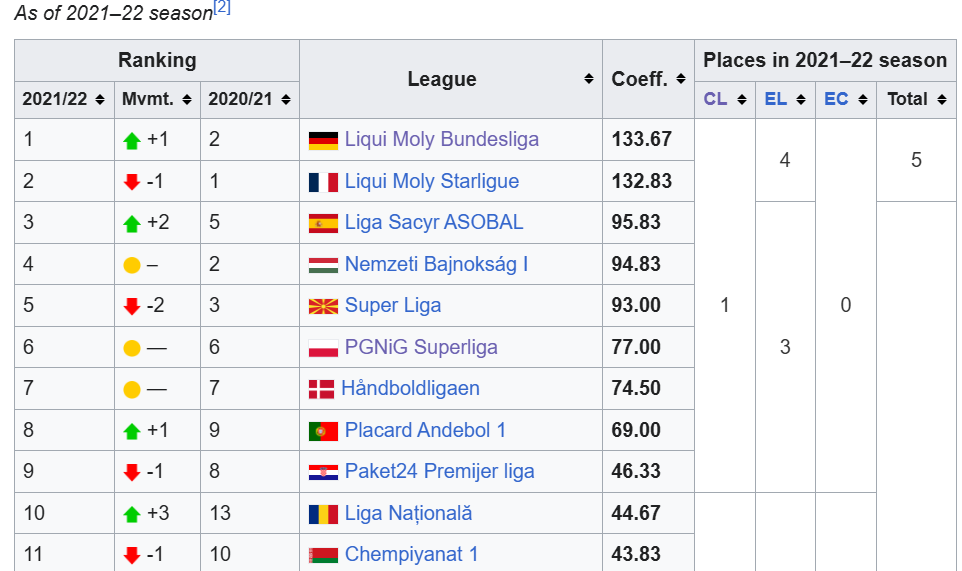Sort by the League column sort arrows

point(588,79)
